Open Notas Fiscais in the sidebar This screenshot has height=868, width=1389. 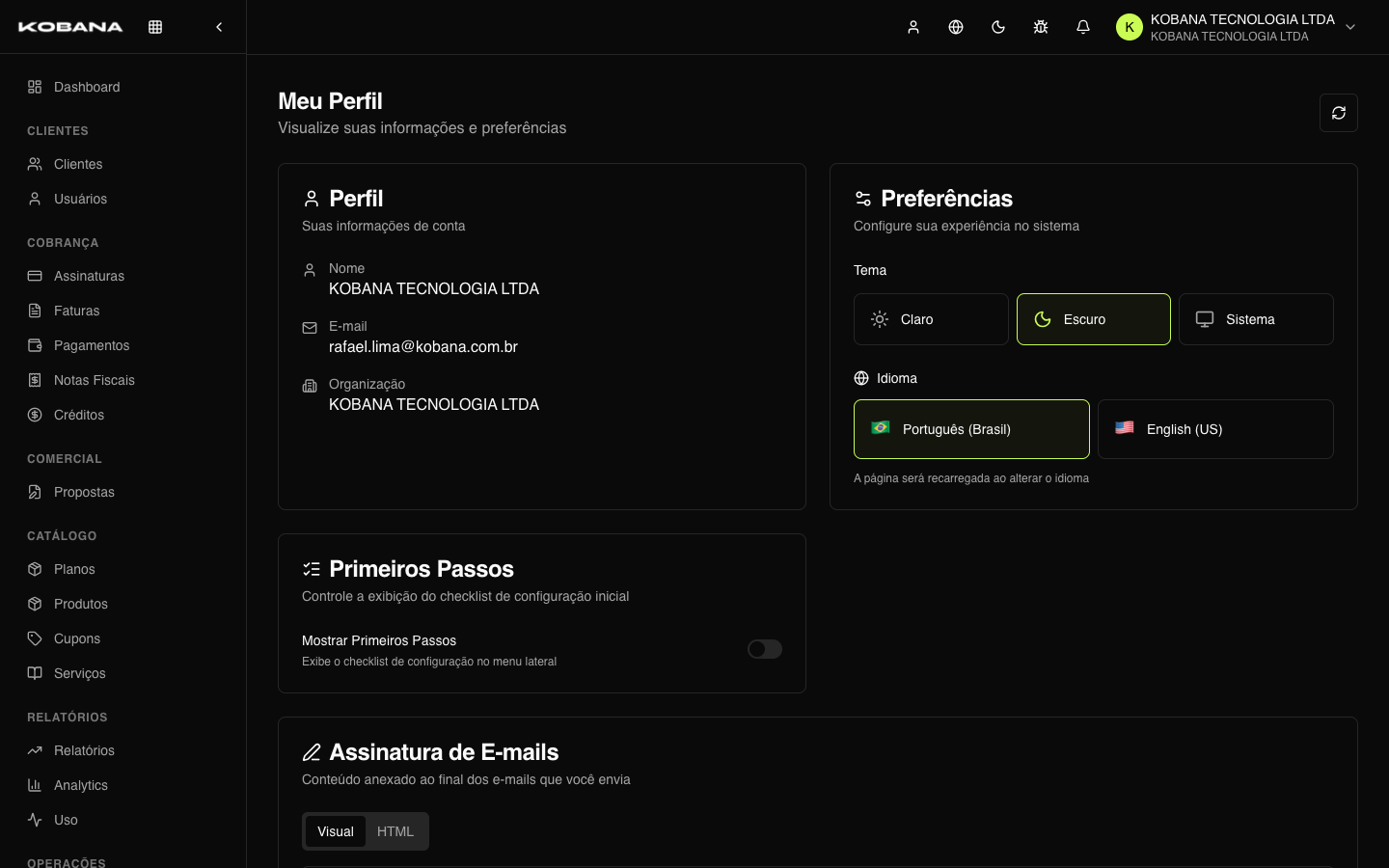click(123, 380)
